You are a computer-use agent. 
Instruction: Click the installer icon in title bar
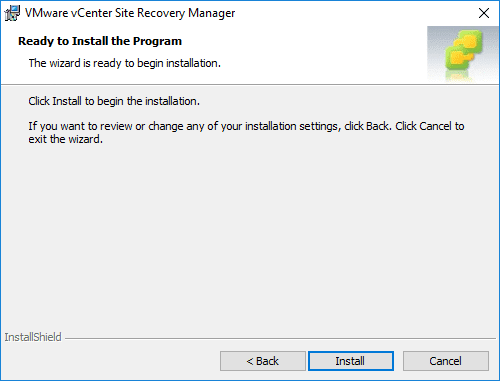12,13
